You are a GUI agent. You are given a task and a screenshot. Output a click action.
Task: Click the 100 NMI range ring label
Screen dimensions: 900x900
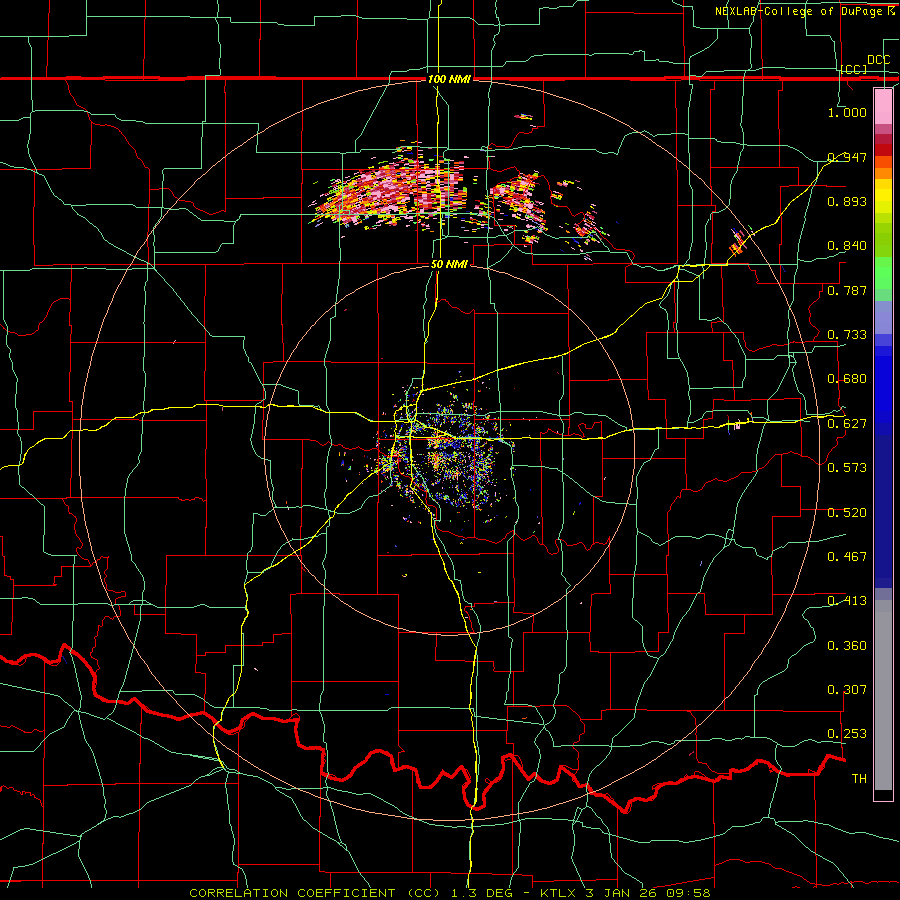449,79
